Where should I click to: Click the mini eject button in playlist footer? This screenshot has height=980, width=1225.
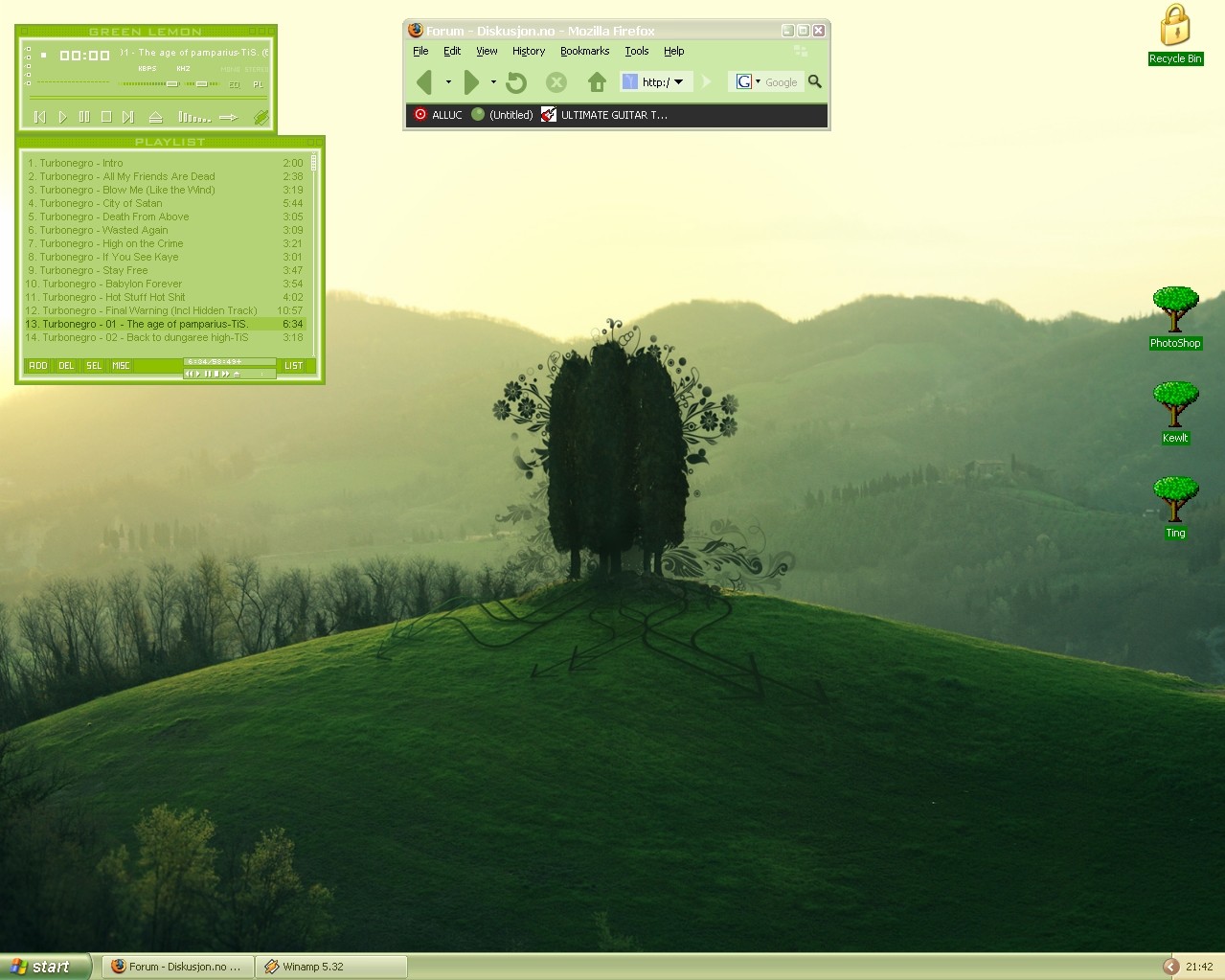237,374
